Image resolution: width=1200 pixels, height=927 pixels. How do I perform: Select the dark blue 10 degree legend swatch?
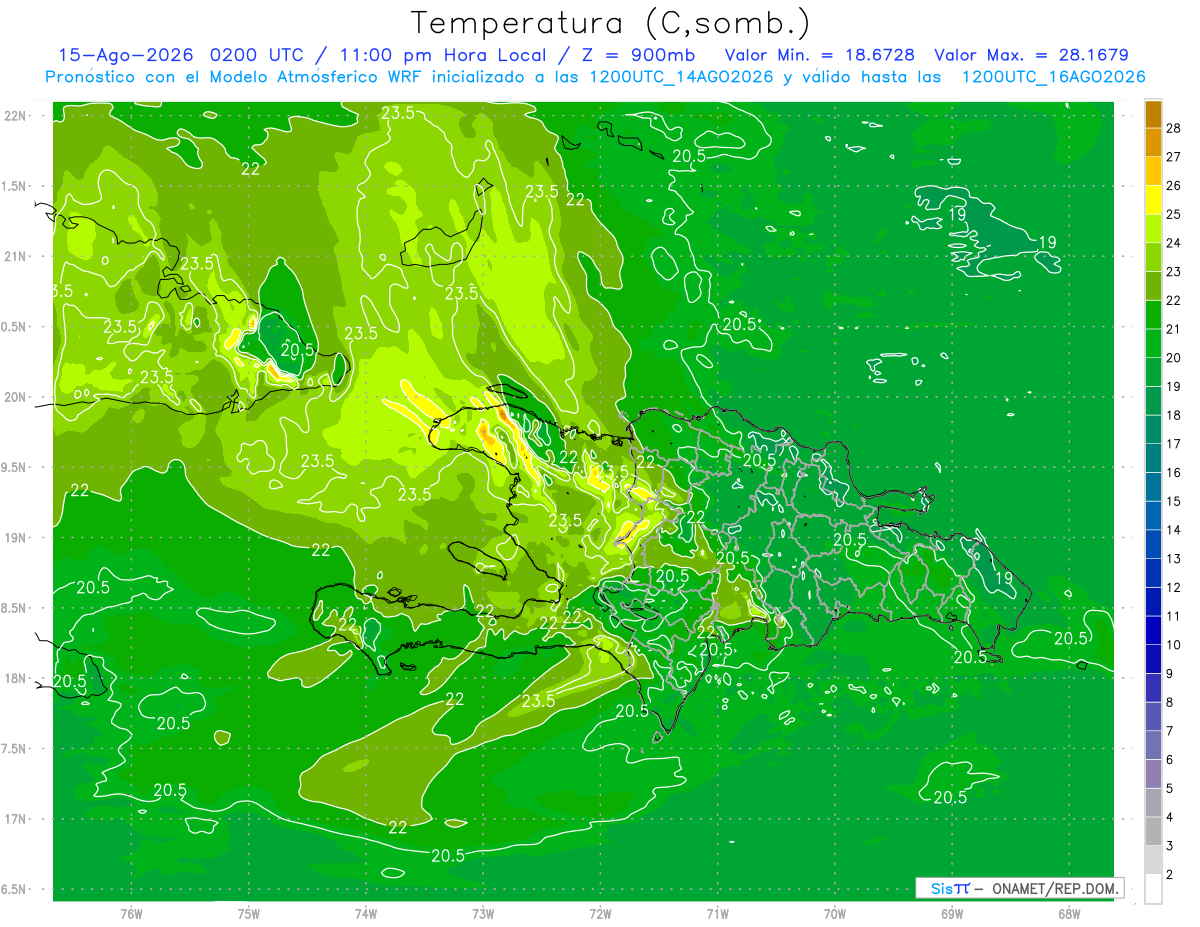[x=1153, y=631]
